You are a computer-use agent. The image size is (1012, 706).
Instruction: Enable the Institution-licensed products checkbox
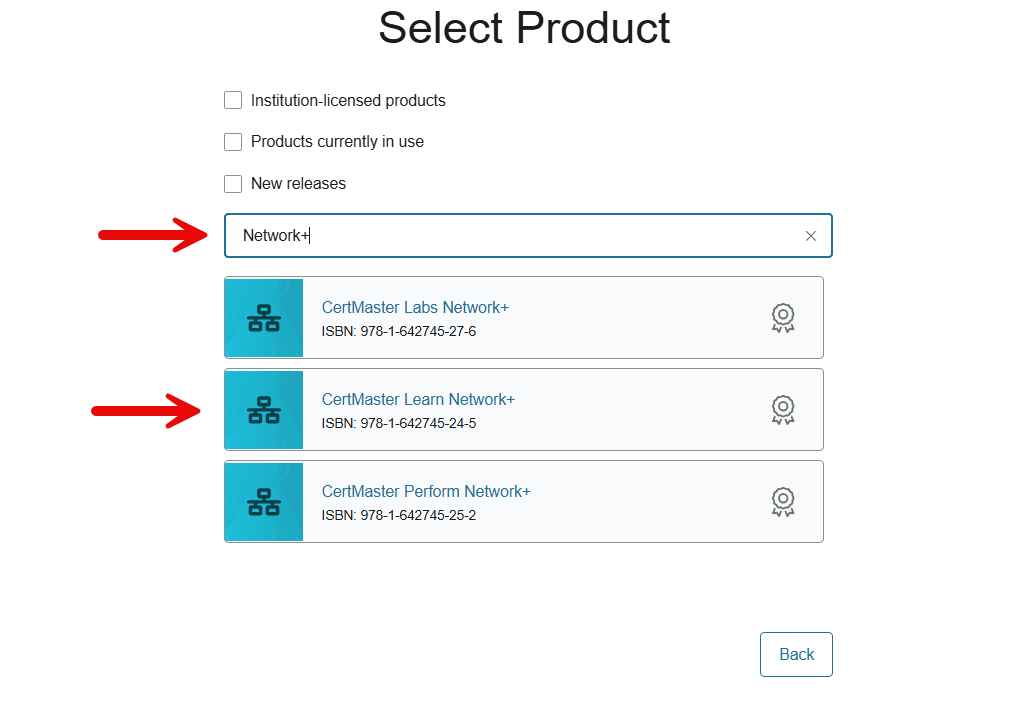[x=233, y=100]
